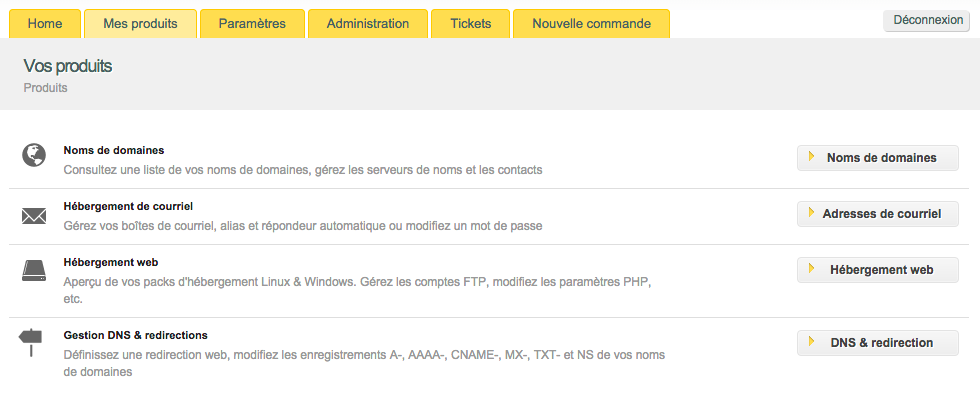Click the arrow on Adresses de courriel button

[811, 212]
